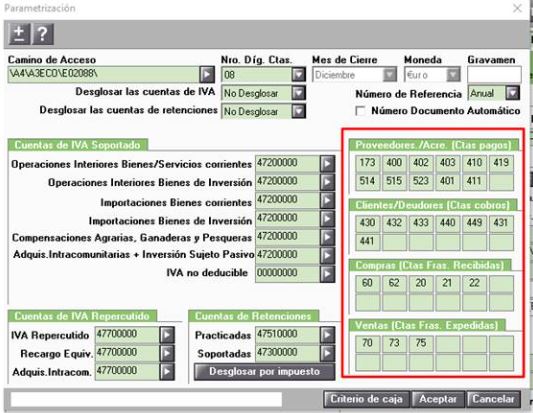Expand Desglosar las cuentas de retenciones dropdown

pyautogui.click(x=298, y=111)
